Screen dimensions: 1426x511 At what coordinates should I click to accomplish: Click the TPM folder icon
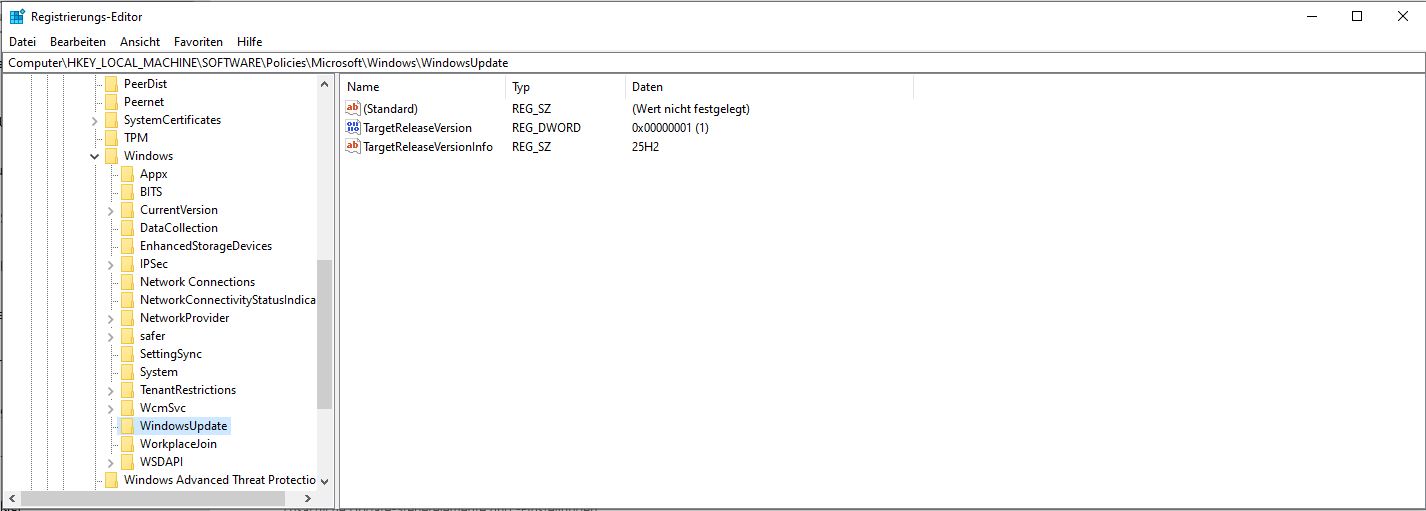(x=111, y=138)
